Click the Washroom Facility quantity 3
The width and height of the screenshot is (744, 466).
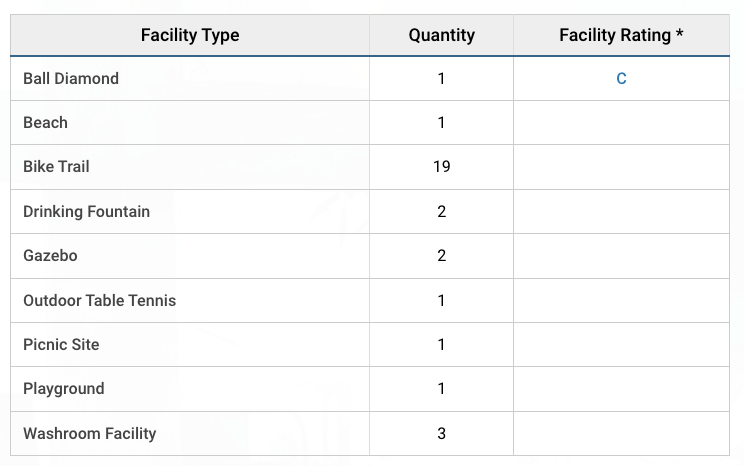pos(441,433)
